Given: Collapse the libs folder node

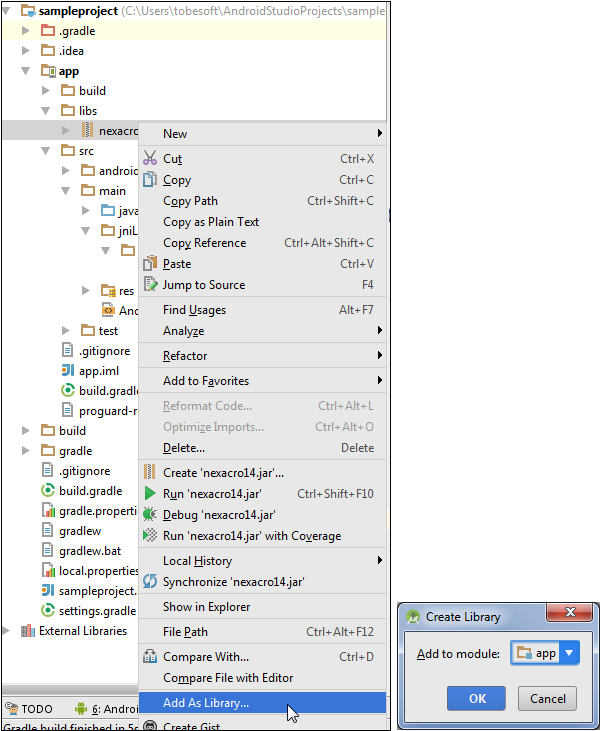Looking at the screenshot, I should [x=46, y=111].
